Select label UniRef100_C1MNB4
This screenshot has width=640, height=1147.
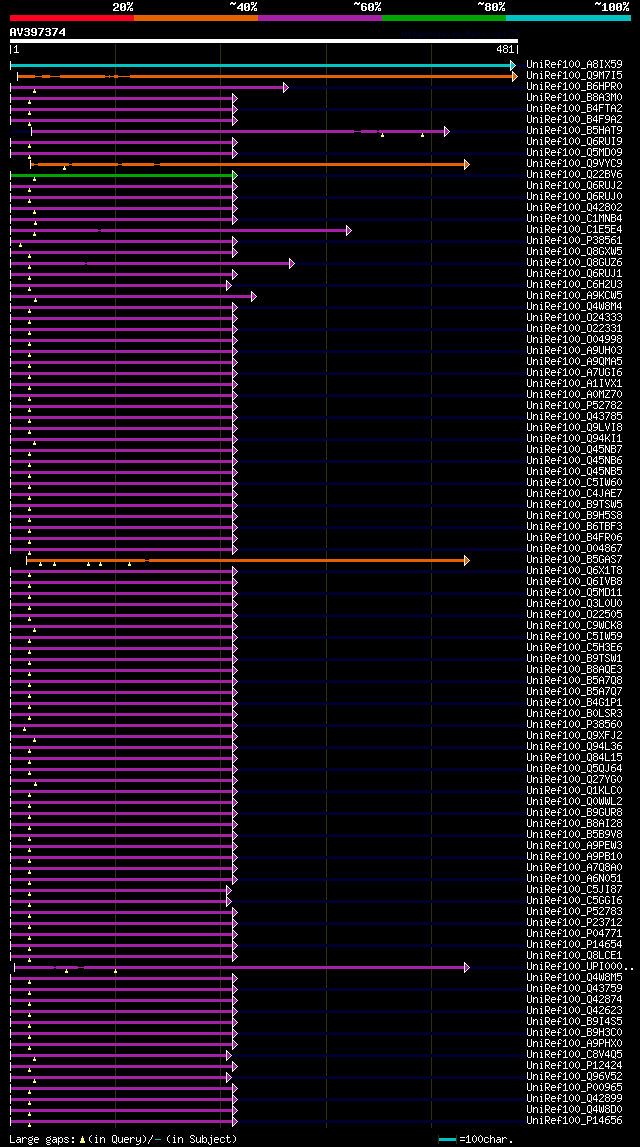click(x=574, y=219)
